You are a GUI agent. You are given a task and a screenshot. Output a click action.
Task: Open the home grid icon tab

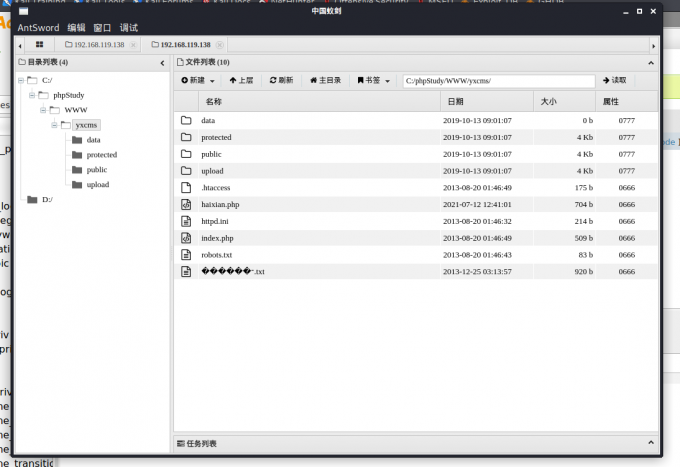39,44
